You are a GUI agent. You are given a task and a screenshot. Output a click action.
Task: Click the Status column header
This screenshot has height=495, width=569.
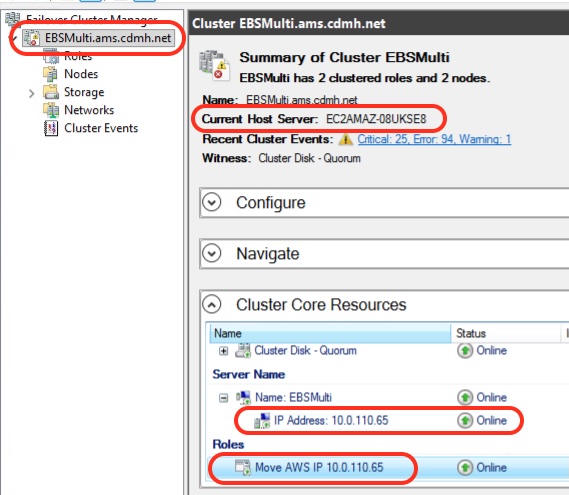(x=506, y=333)
